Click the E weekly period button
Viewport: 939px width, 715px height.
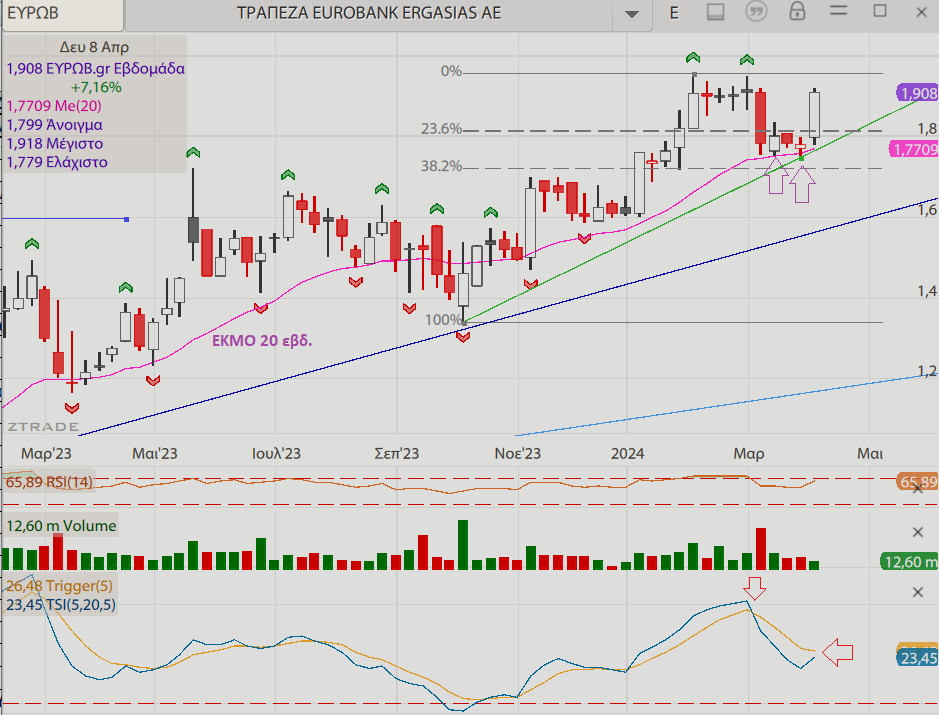coord(674,13)
